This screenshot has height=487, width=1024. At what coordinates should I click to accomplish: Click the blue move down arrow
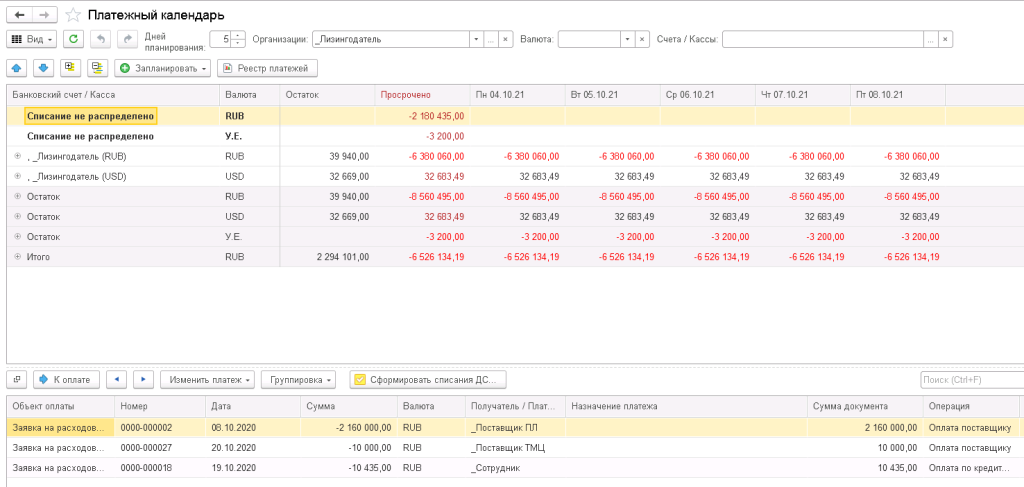(x=43, y=68)
